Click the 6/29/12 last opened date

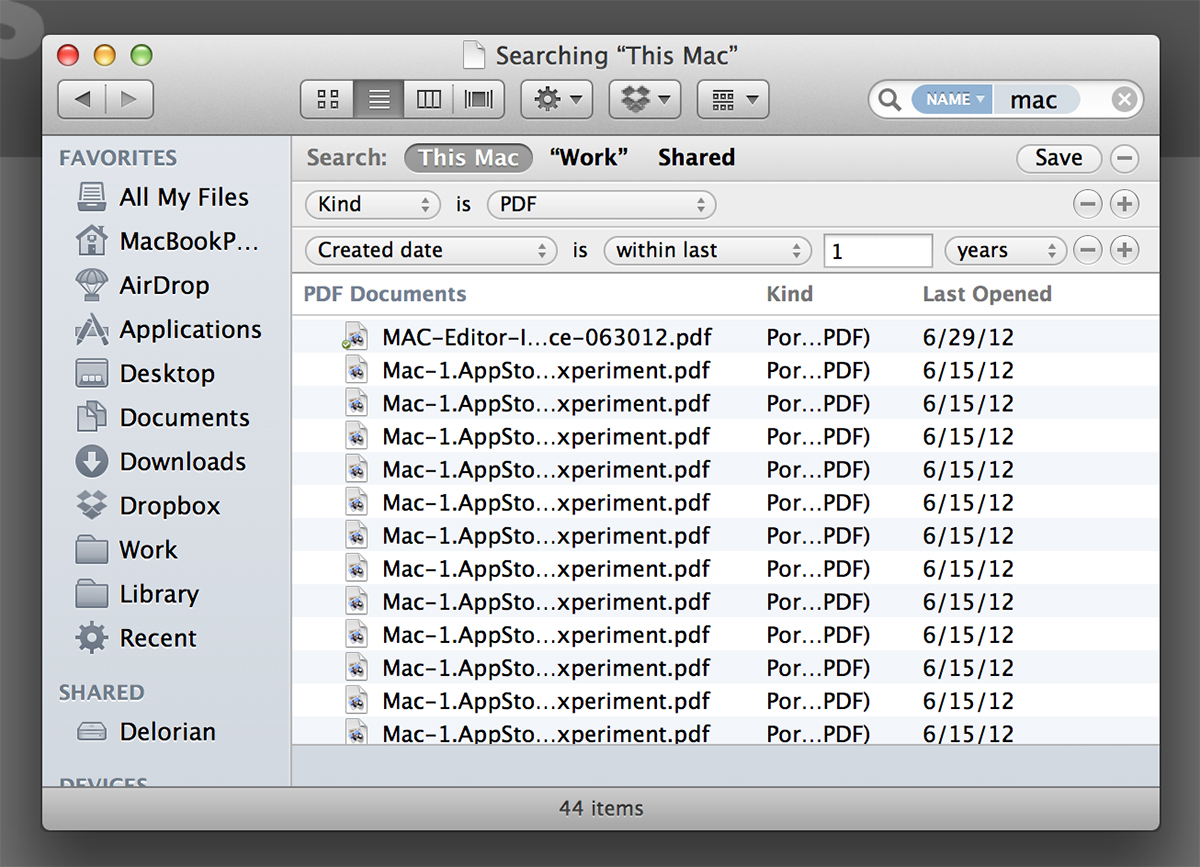coord(968,337)
